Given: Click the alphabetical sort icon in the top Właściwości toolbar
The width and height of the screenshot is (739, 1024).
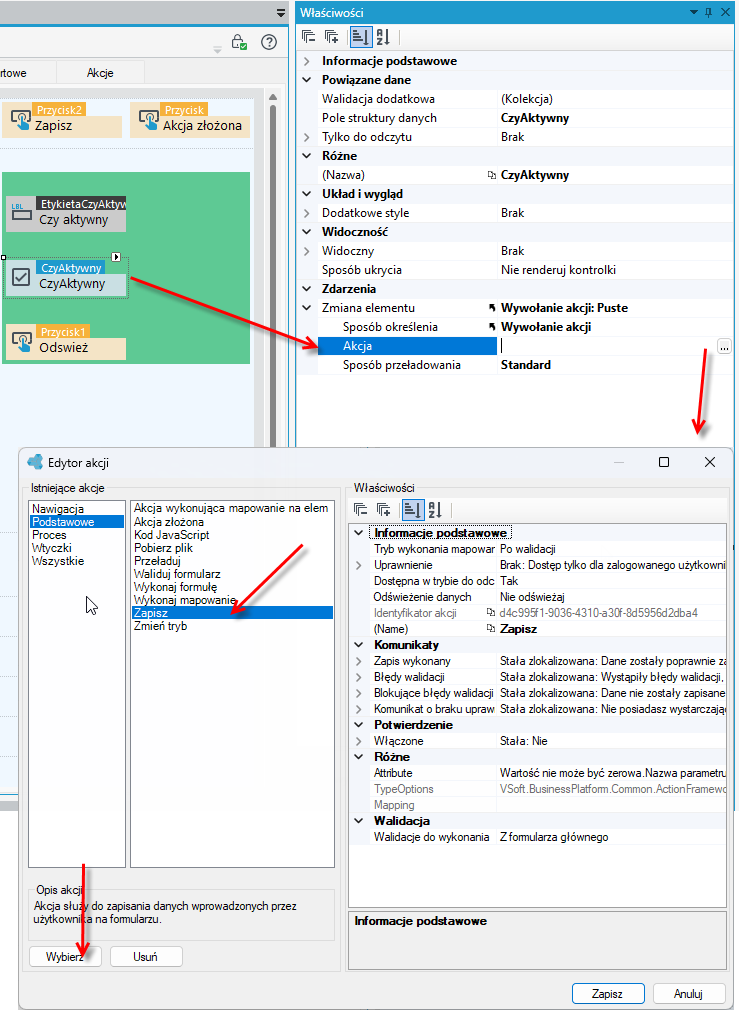Looking at the screenshot, I should click(x=383, y=37).
